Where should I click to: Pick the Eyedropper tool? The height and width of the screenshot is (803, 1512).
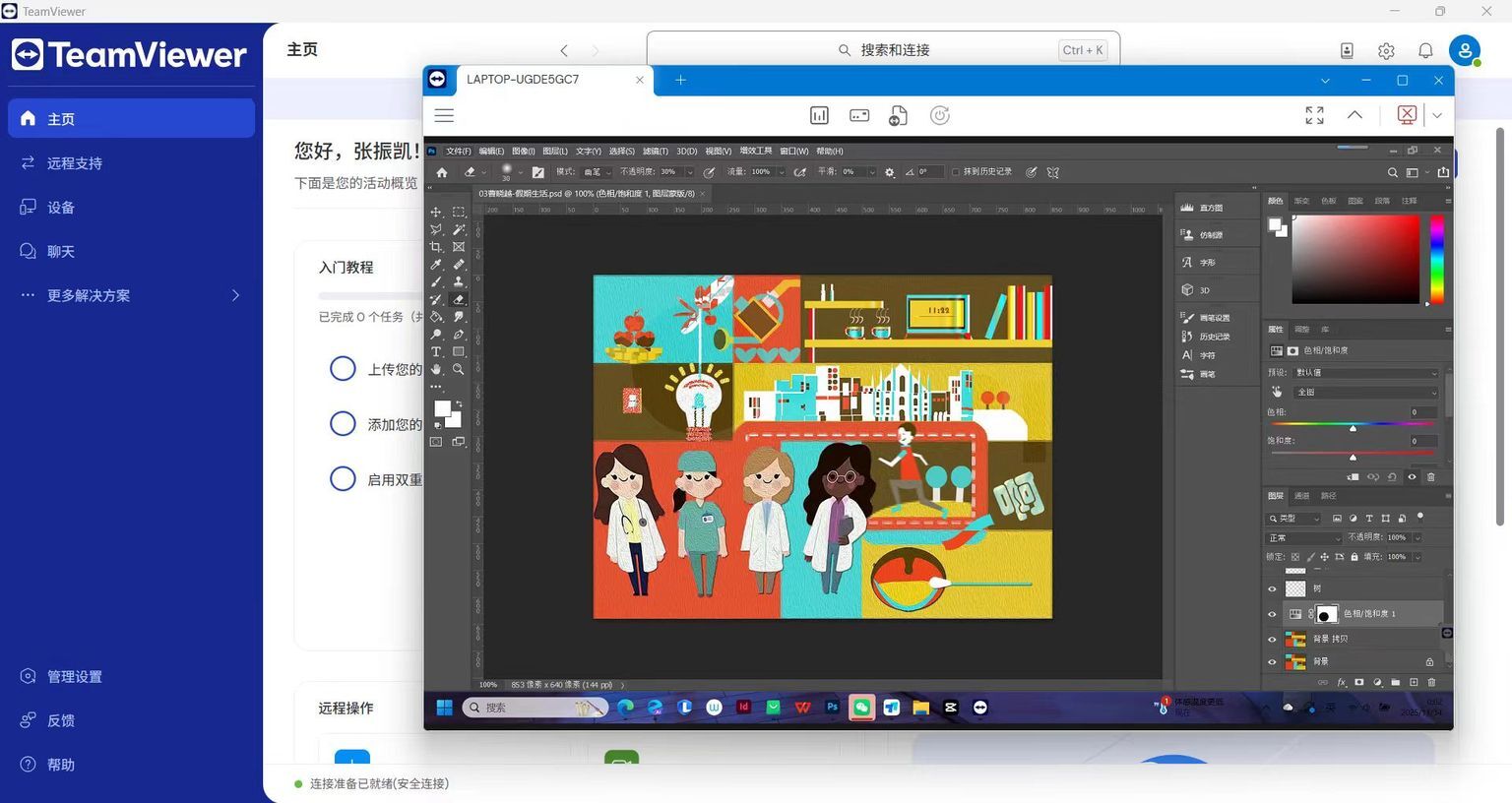click(436, 265)
